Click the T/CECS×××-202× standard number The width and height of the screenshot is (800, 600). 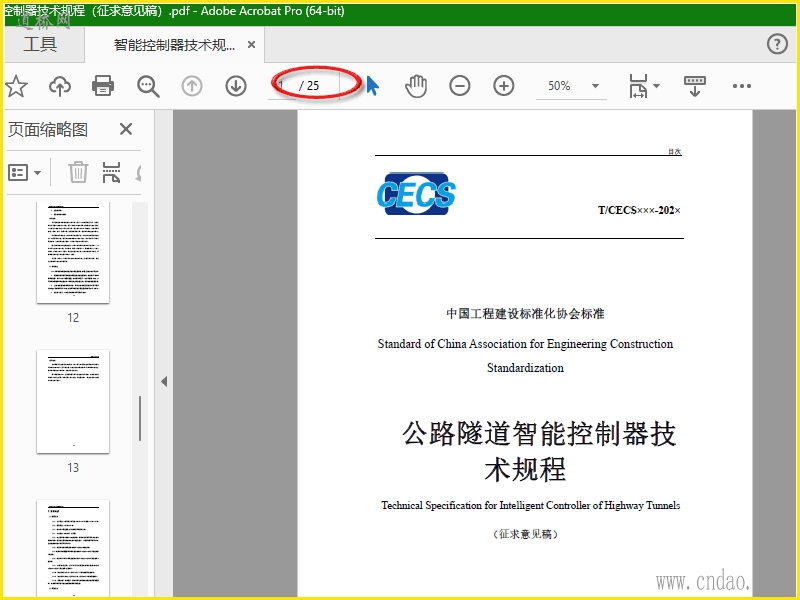click(639, 210)
